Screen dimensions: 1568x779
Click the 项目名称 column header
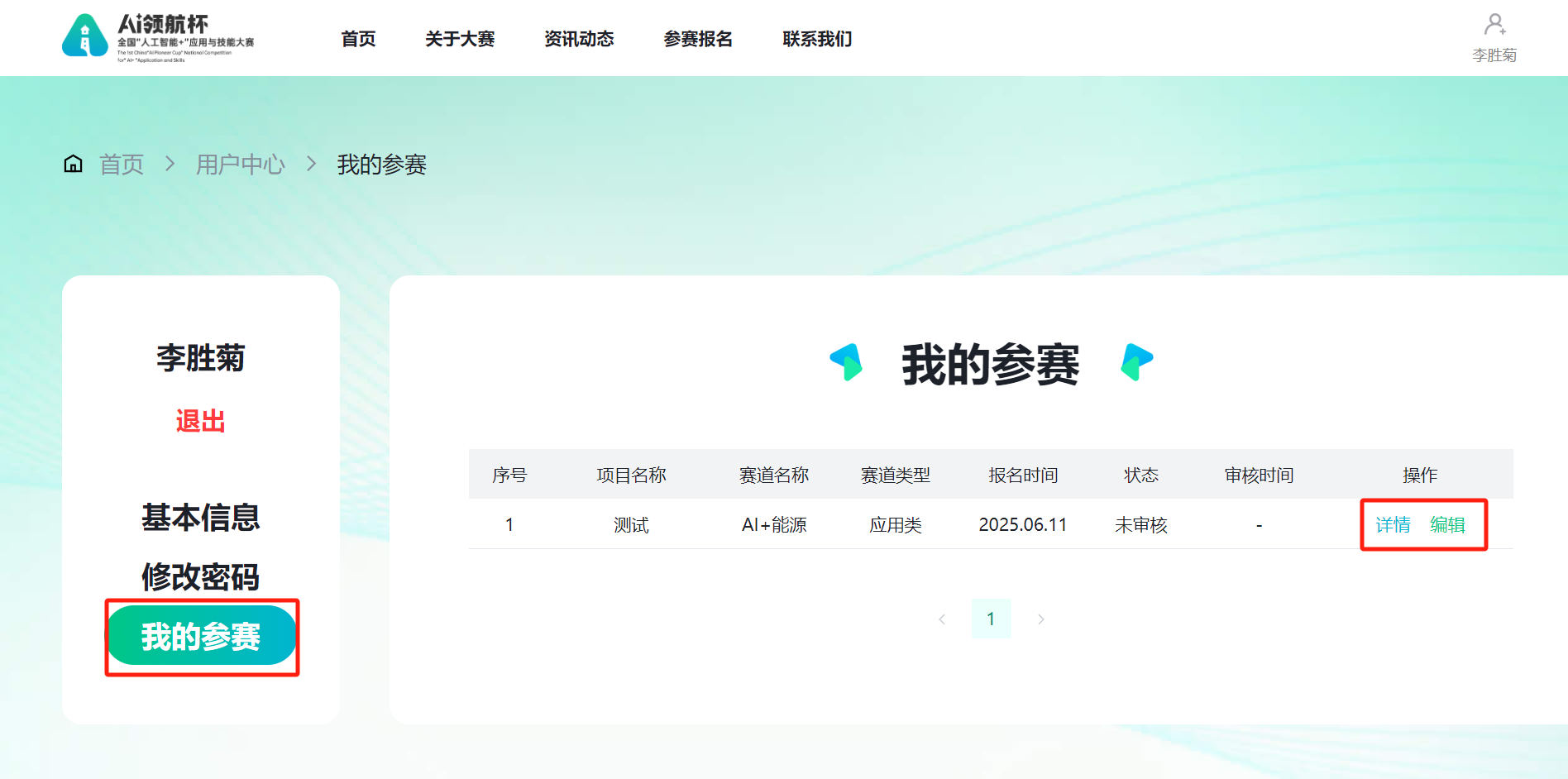(x=632, y=476)
